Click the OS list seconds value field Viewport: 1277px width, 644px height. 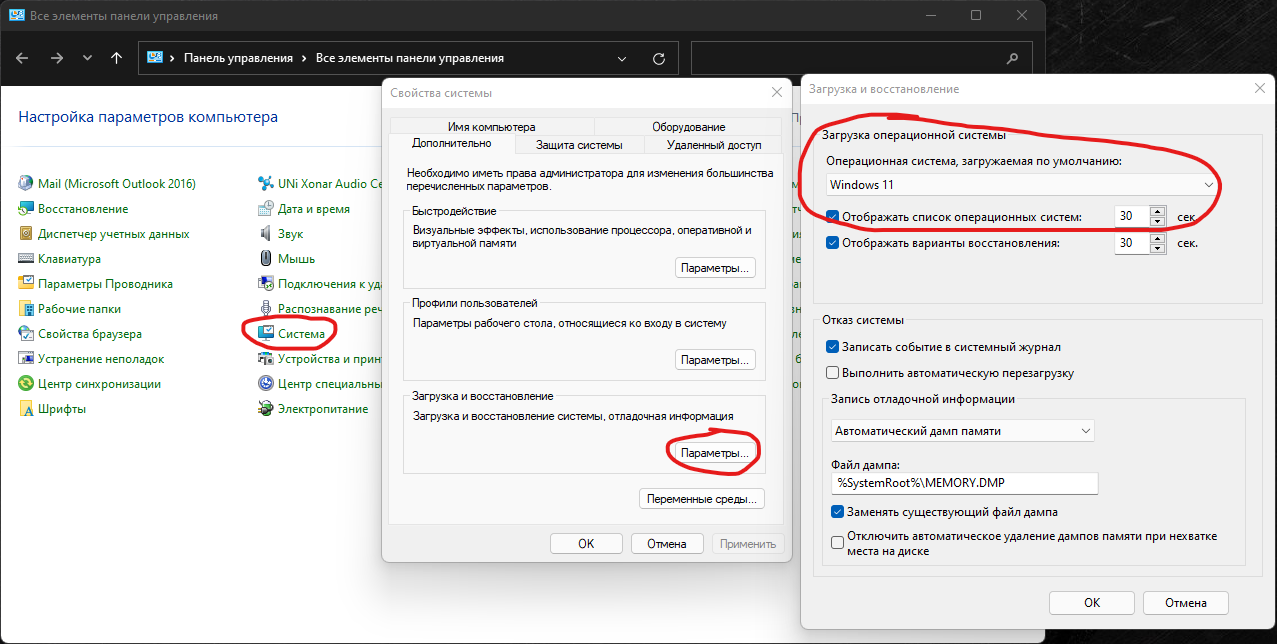coord(1132,217)
